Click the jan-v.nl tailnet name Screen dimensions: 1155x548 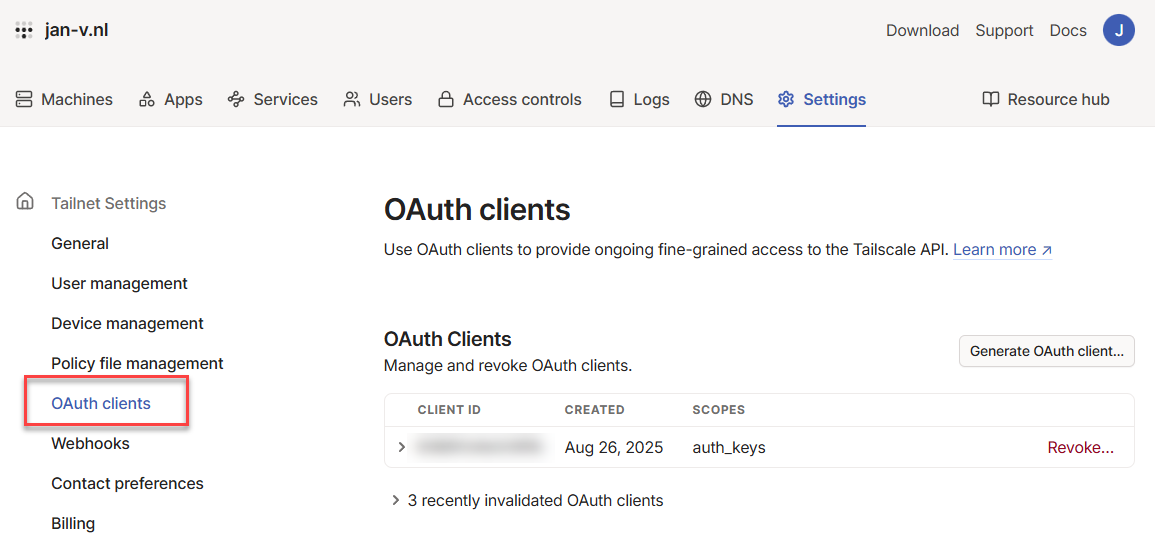(x=77, y=30)
